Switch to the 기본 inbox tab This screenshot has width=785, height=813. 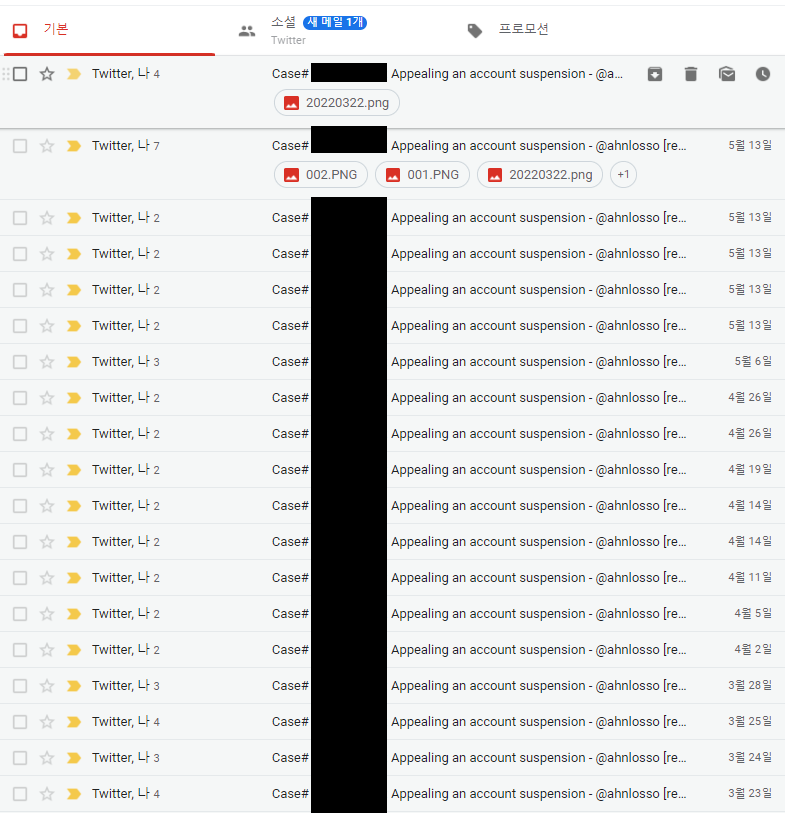pyautogui.click(x=109, y=30)
